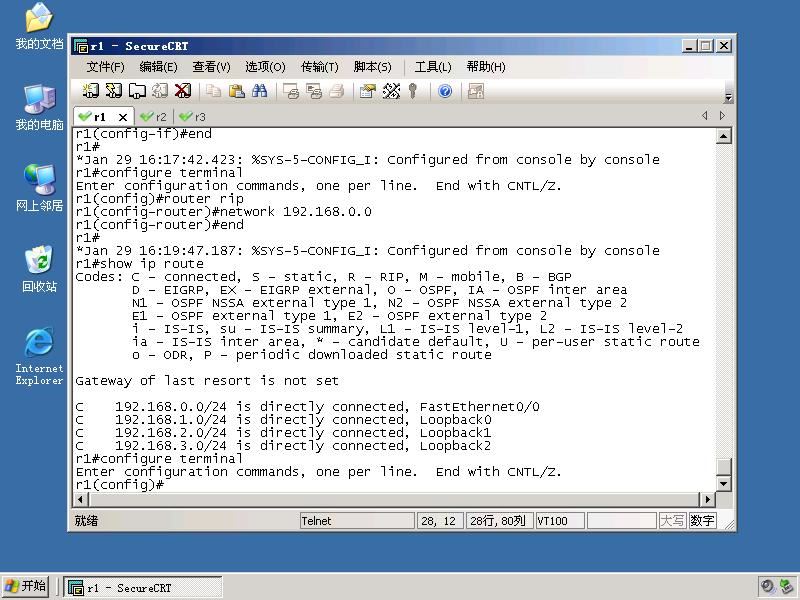The height and width of the screenshot is (600, 800).
Task: Switch to the r3 session tab
Action: [x=193, y=117]
